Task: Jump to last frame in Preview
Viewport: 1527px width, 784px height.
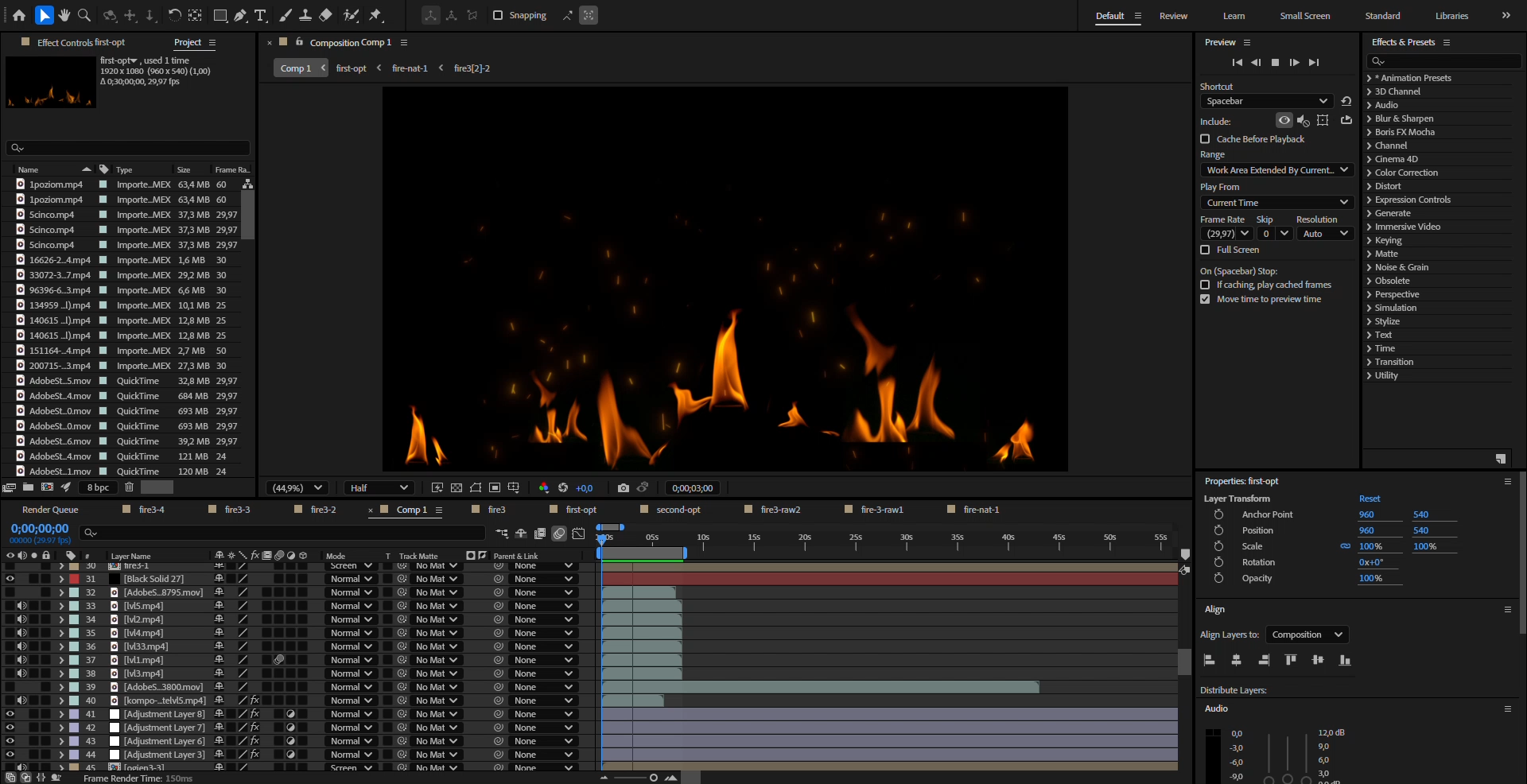Action: [1314, 62]
